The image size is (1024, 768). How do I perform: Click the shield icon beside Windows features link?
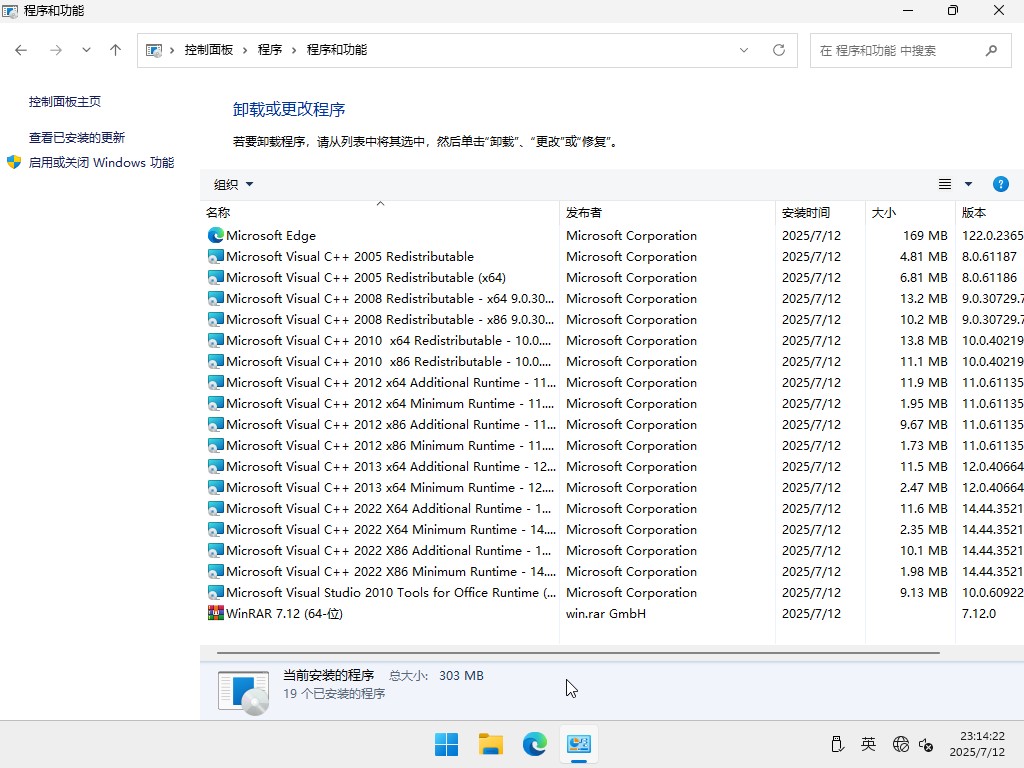pos(13,162)
